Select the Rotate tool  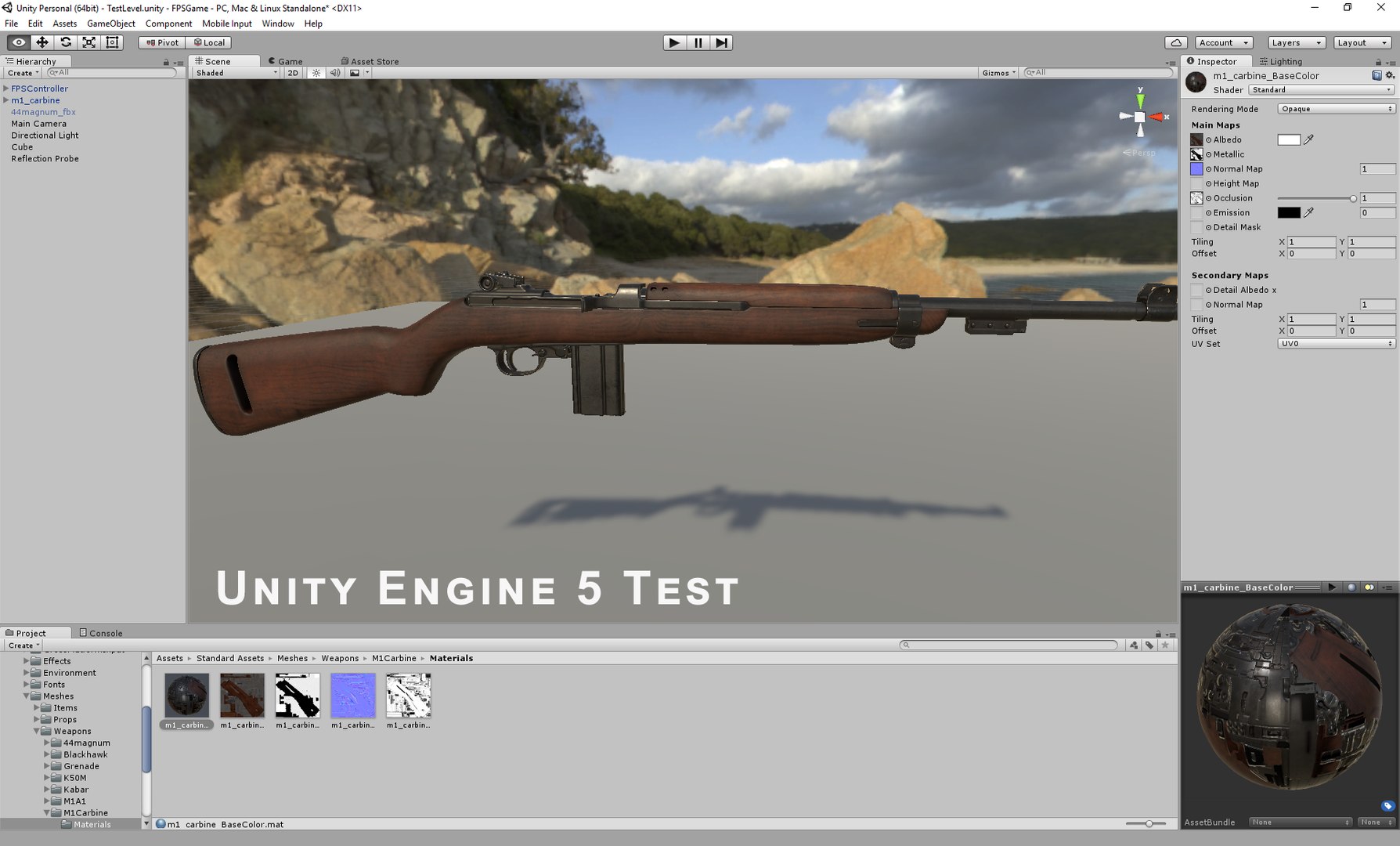[66, 42]
